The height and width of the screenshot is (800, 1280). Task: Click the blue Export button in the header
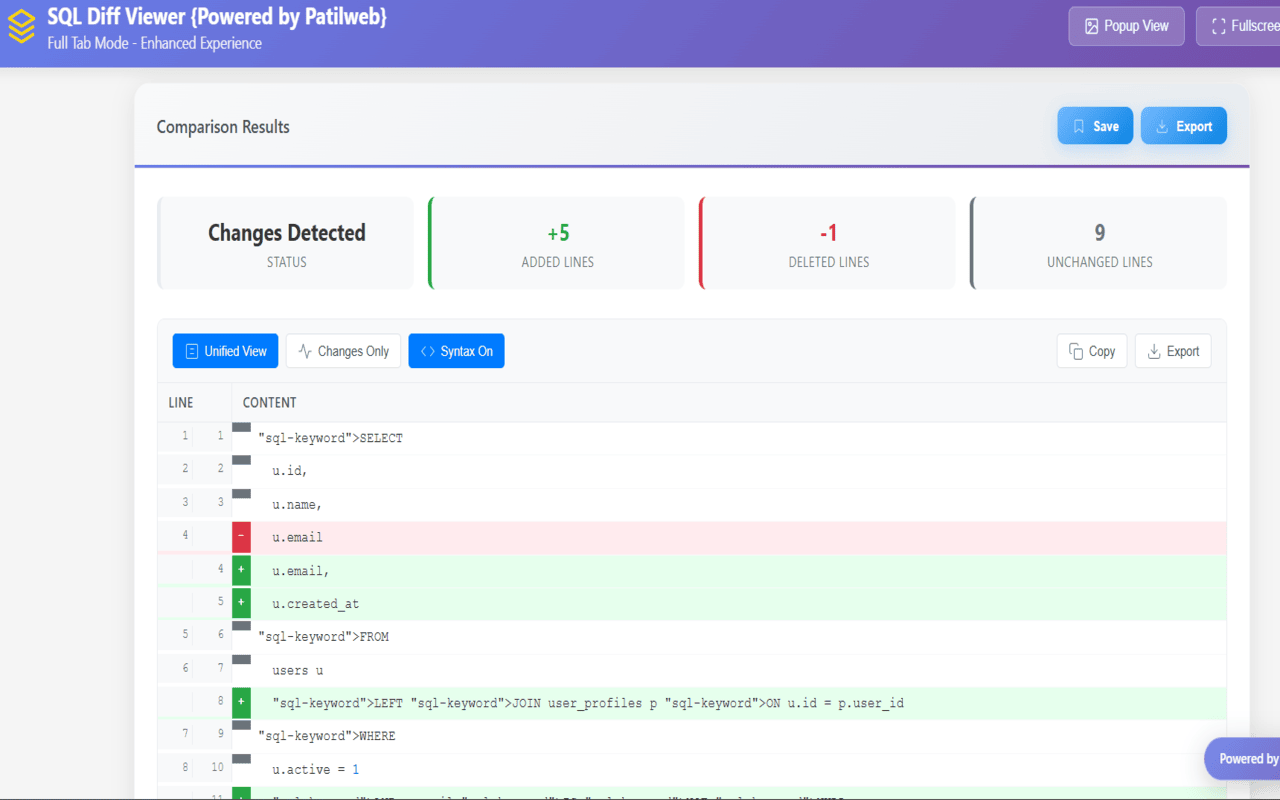click(1184, 126)
